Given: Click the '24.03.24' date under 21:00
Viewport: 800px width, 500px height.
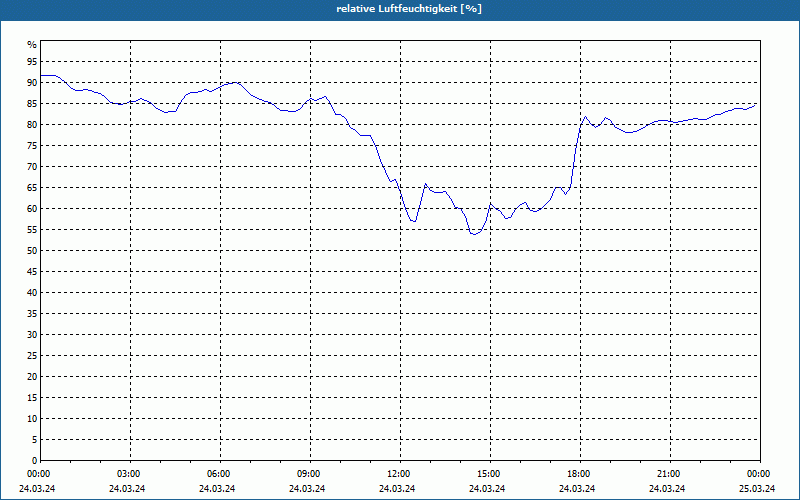Looking at the screenshot, I should pos(667,489).
